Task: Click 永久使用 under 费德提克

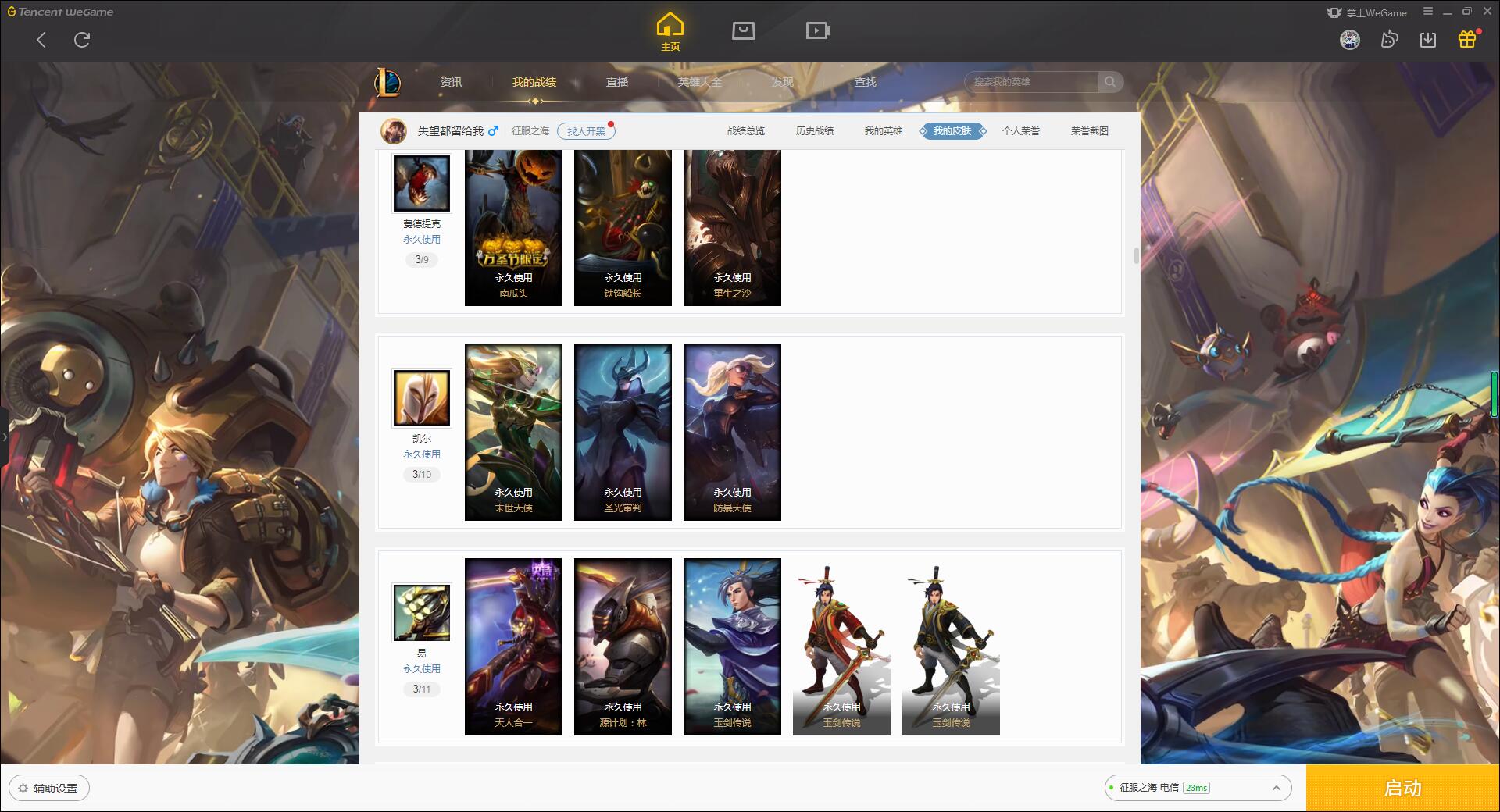Action: point(422,240)
